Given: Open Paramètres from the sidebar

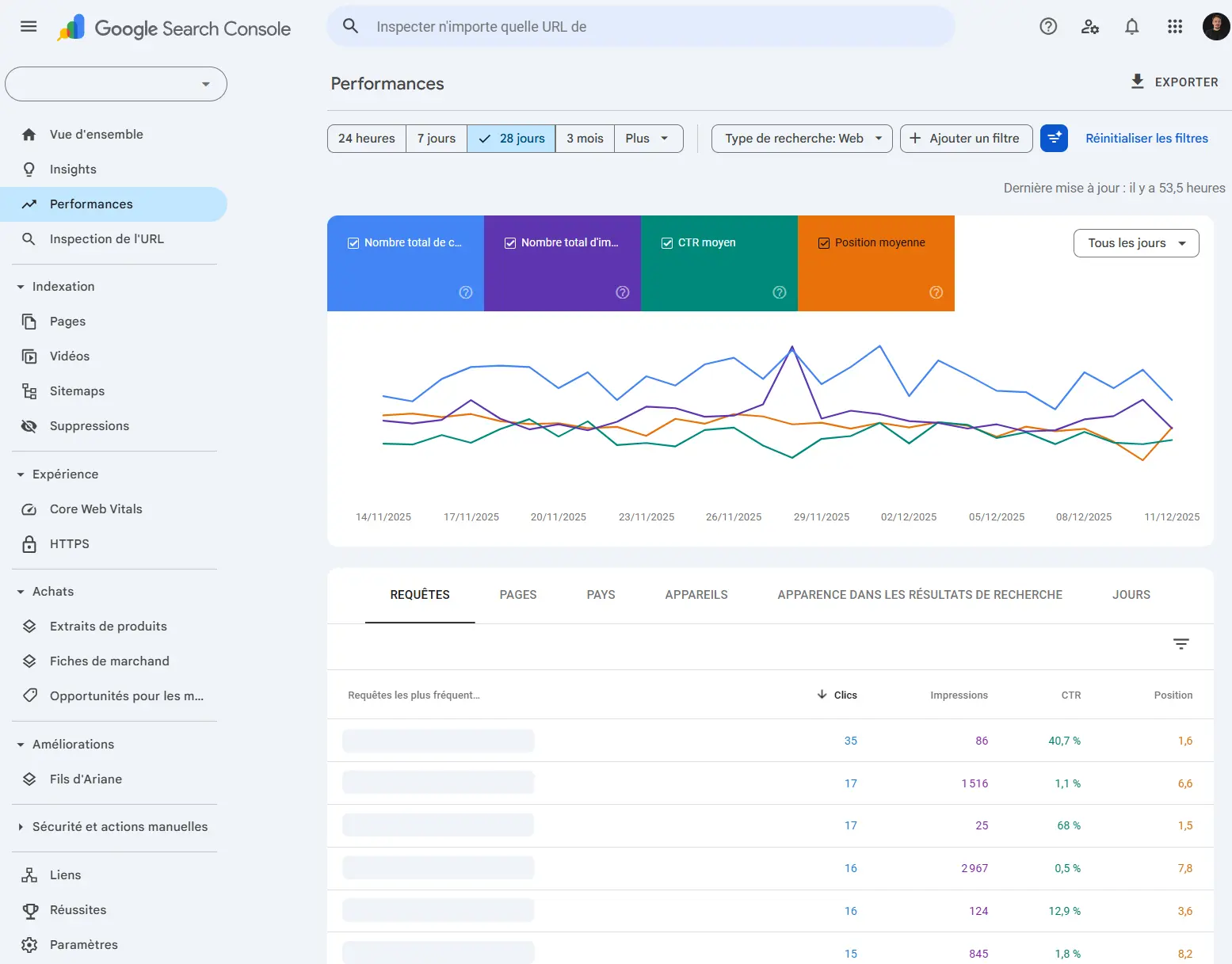Looking at the screenshot, I should point(83,944).
